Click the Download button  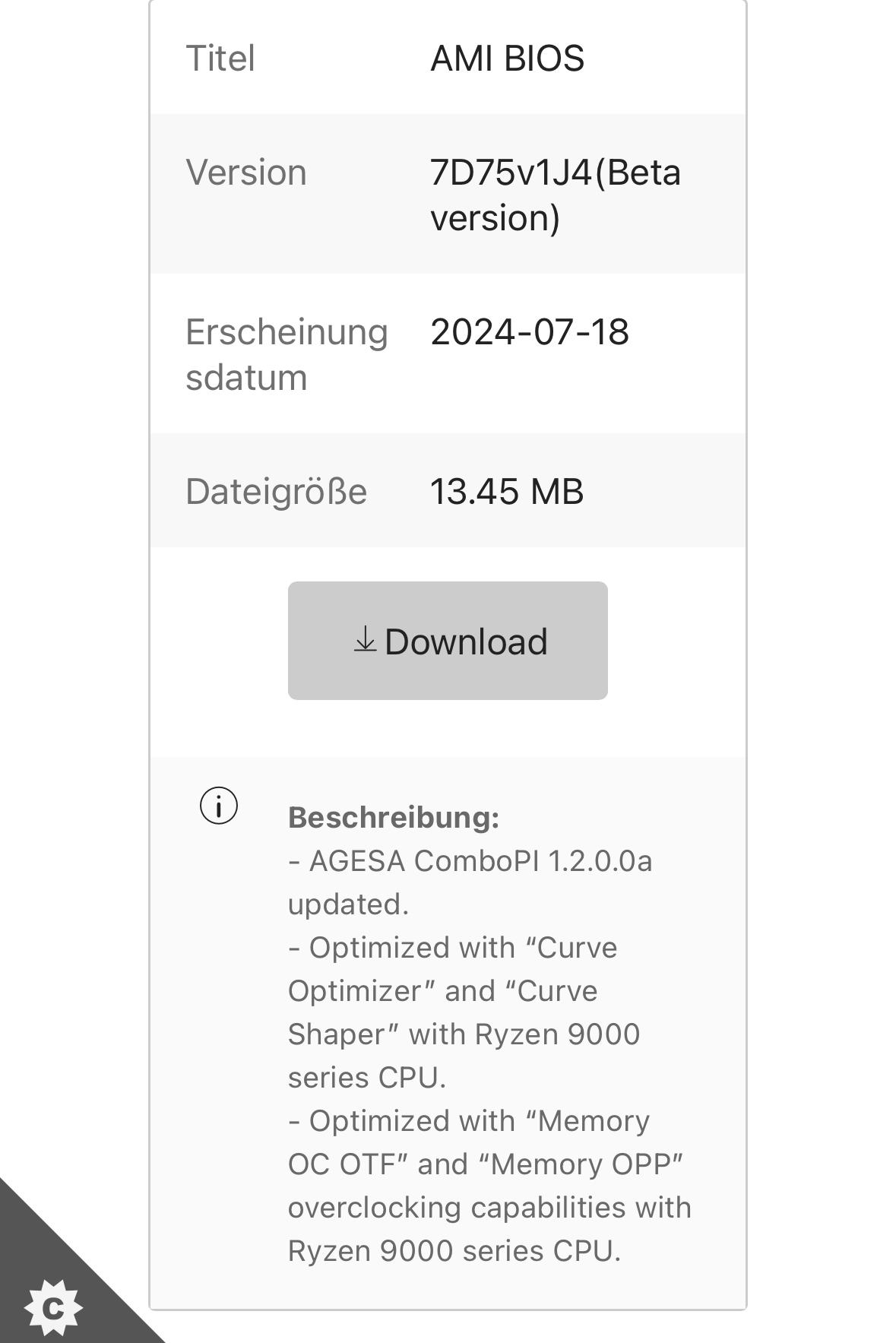point(448,641)
